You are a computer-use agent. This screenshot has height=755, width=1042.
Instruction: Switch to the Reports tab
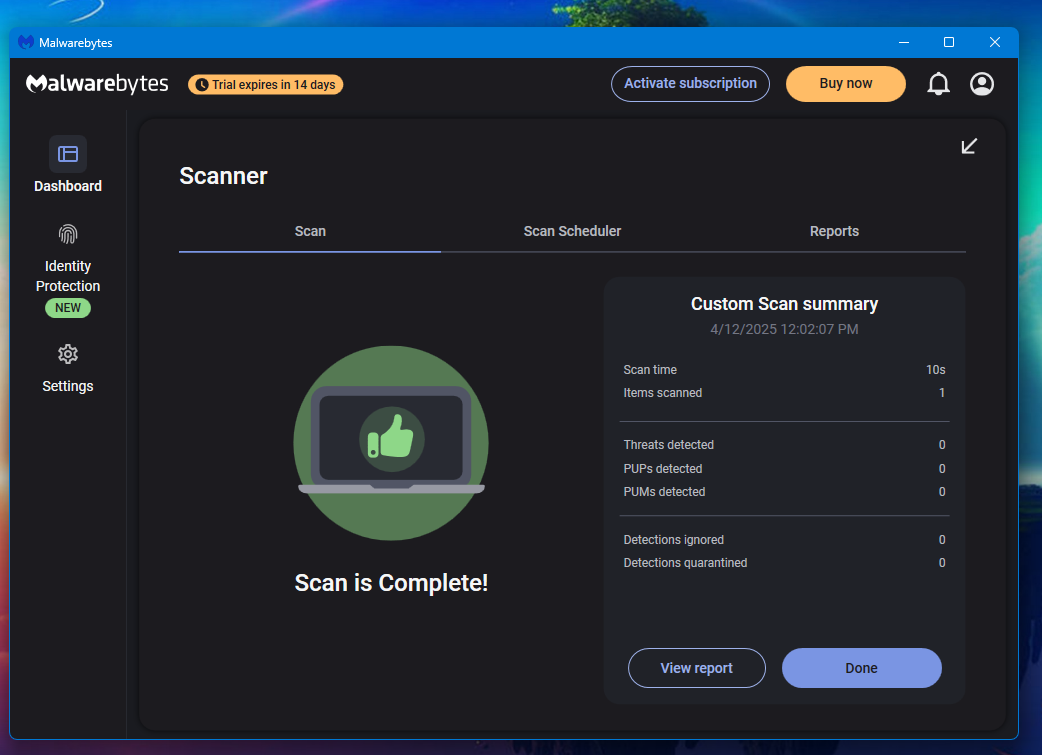tap(834, 231)
